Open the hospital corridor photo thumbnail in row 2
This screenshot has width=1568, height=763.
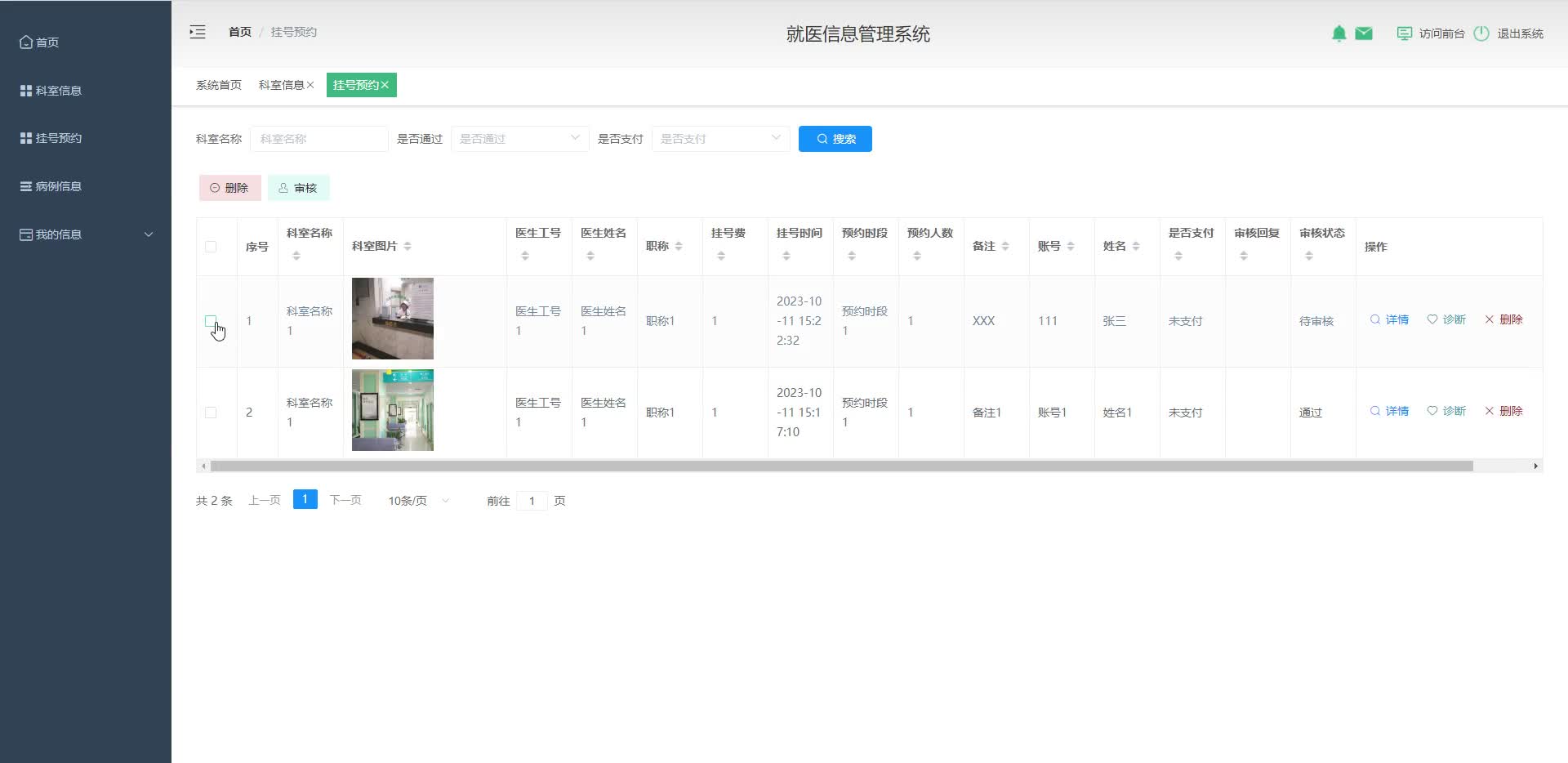tap(393, 410)
